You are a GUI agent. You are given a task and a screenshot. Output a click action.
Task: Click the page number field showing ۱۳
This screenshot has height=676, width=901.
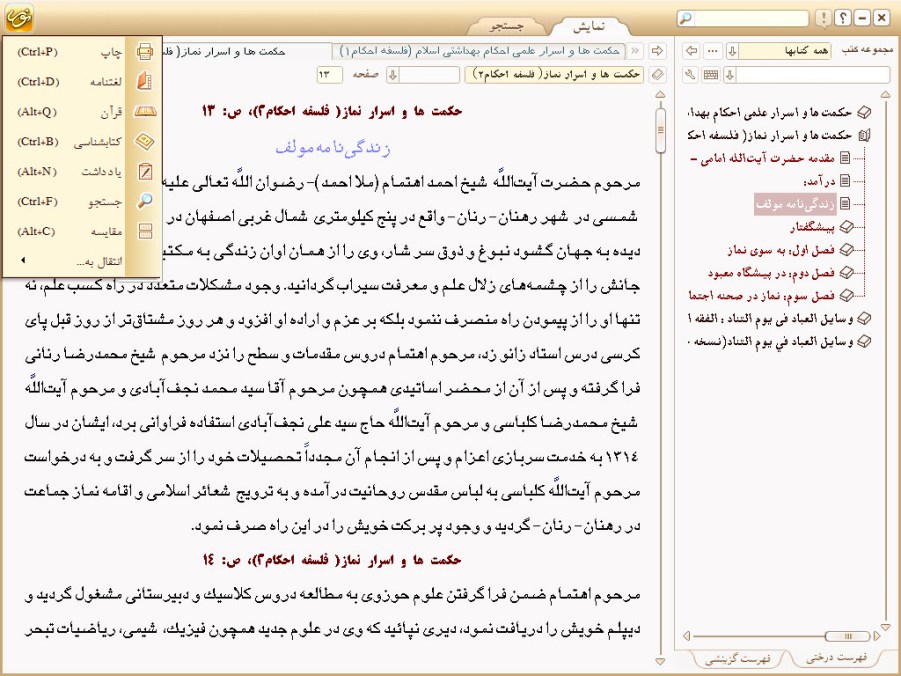329,74
